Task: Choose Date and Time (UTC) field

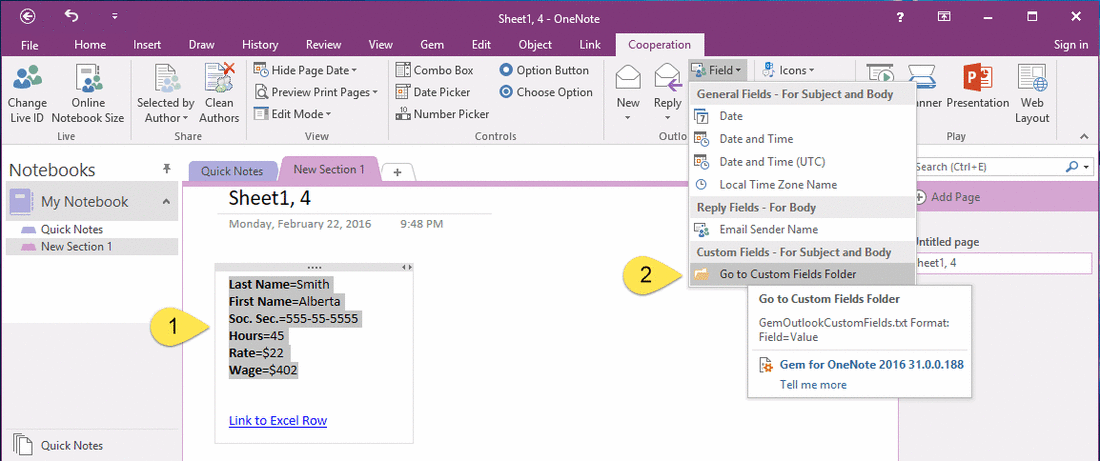Action: click(801, 161)
